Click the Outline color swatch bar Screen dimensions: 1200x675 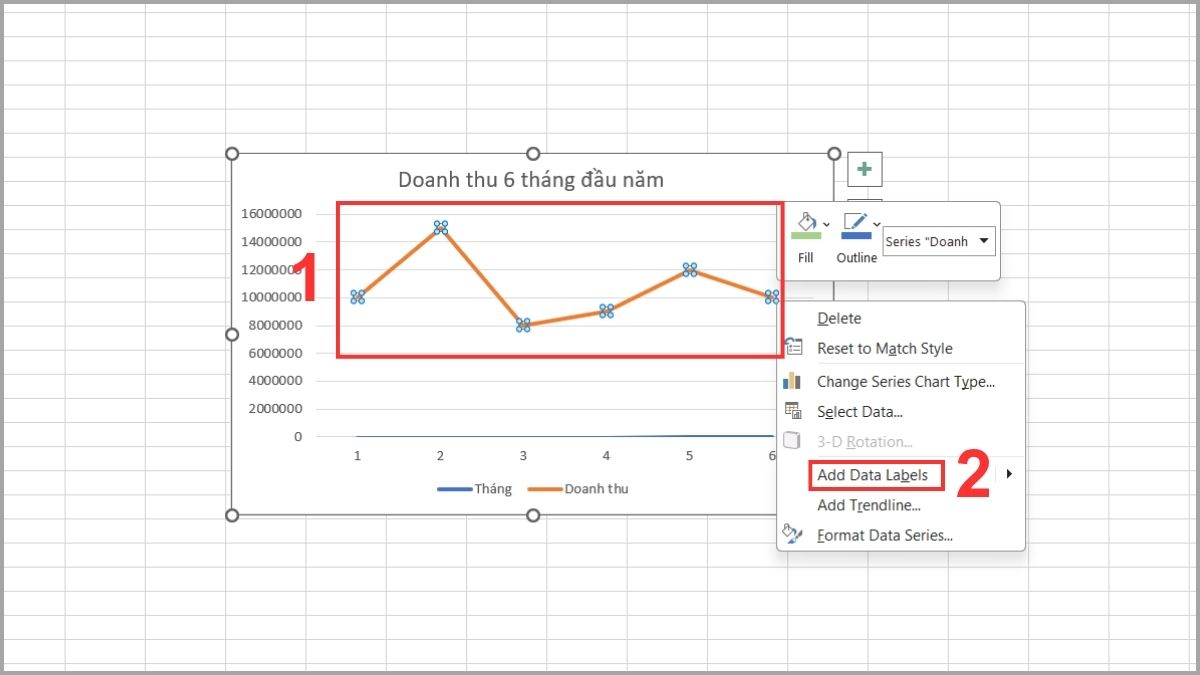pyautogui.click(x=856, y=236)
